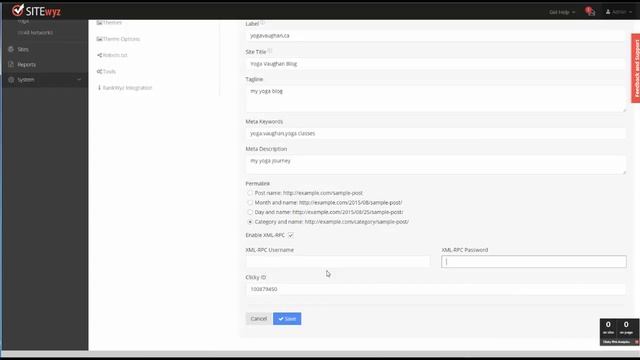Click the Sites sidebar icon
This screenshot has height=360, width=640.
coord(11,49)
